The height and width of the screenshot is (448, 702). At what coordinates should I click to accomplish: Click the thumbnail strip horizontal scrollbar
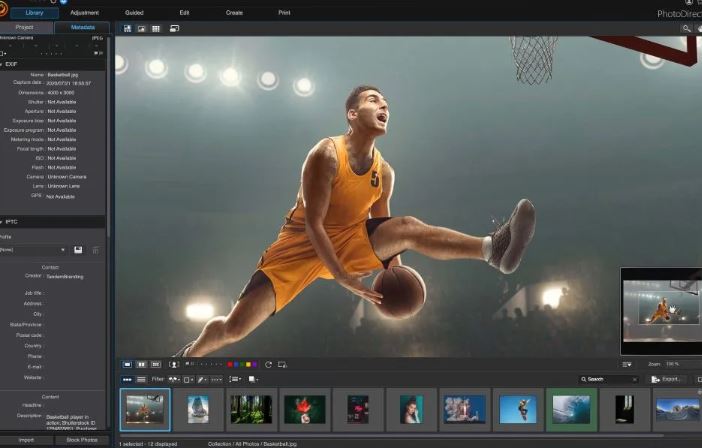tap(390, 435)
